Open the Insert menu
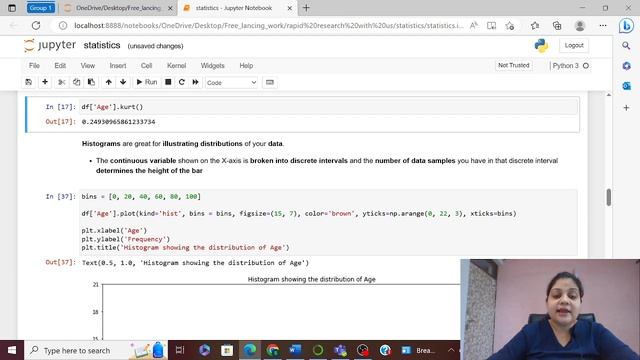 [118, 66]
